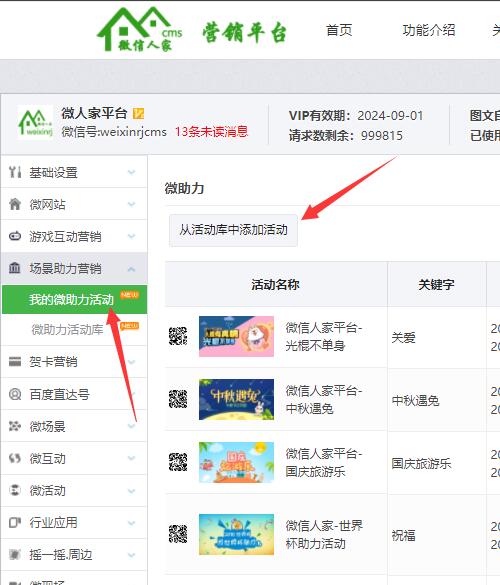Click the 贺卡营销 card icon

[15, 362]
